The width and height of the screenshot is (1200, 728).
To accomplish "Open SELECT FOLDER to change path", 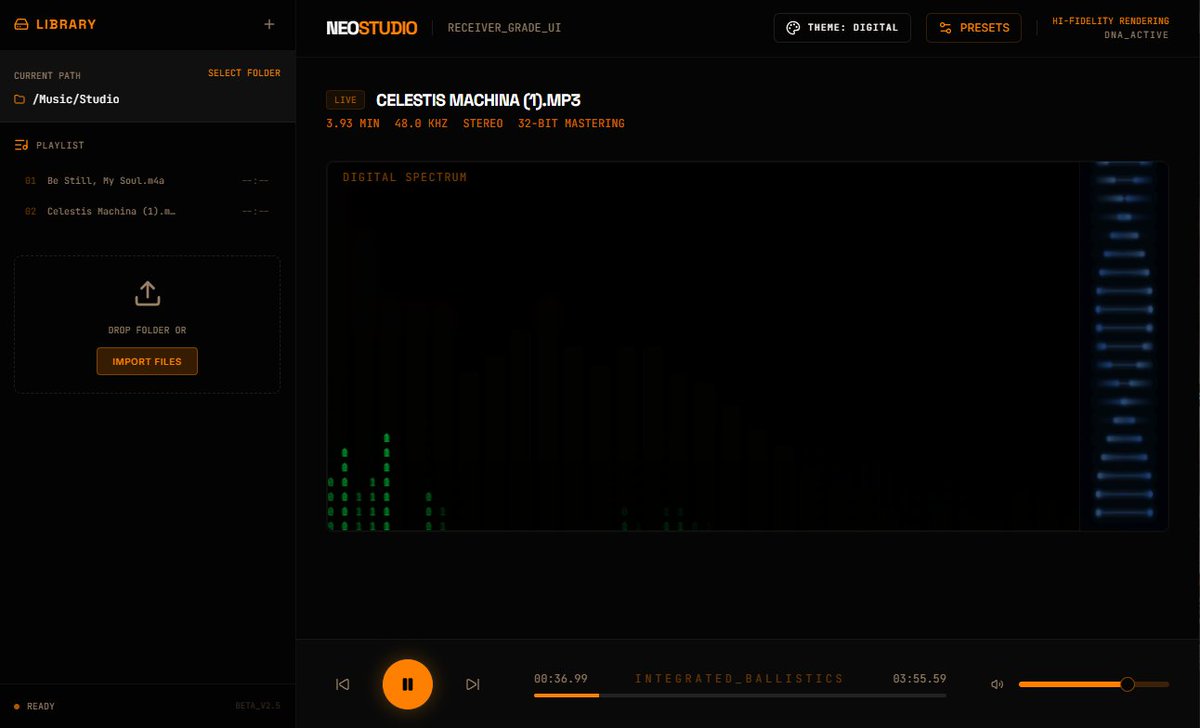I will pos(244,73).
